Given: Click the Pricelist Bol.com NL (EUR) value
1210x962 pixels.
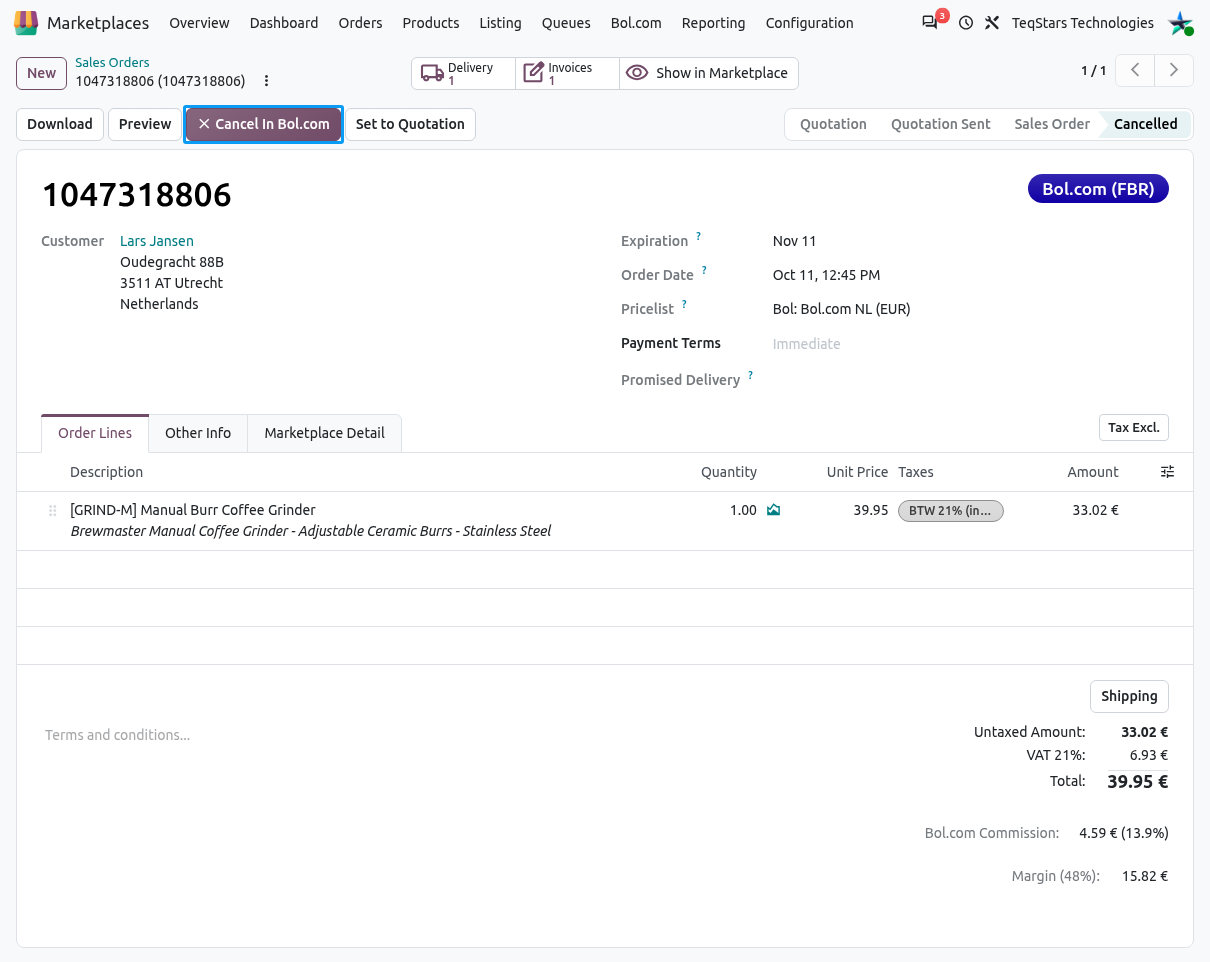Looking at the screenshot, I should tap(842, 309).
